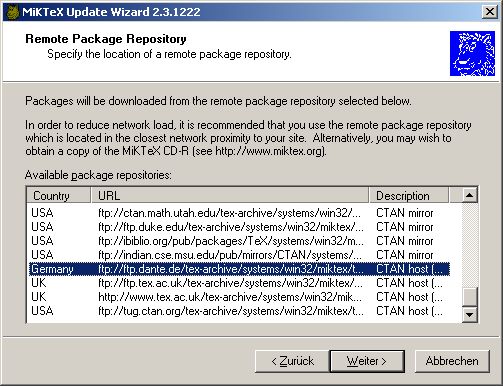Select the ctan.math.utah.edu repository row
The height and width of the screenshot is (386, 503).
pyautogui.click(x=239, y=213)
